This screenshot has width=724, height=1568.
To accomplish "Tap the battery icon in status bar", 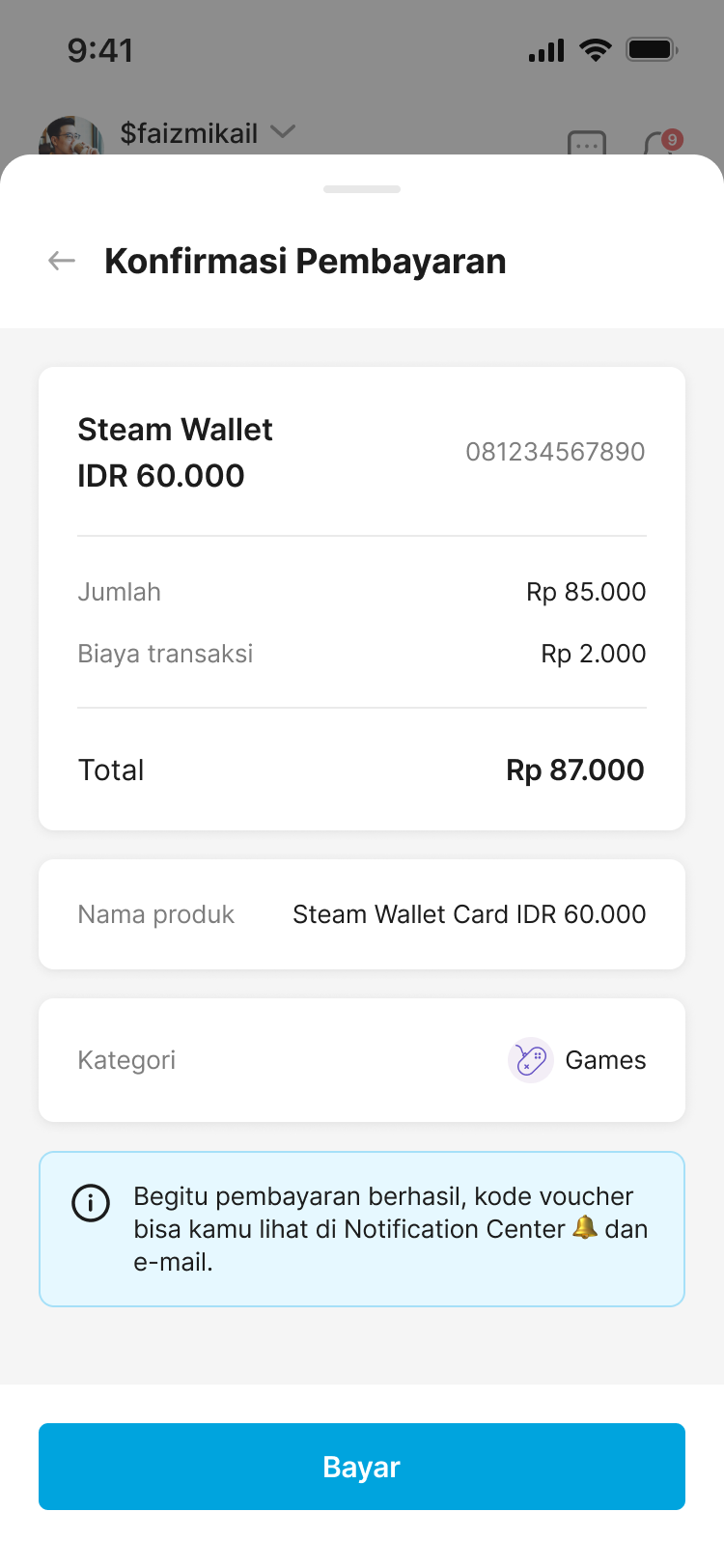I will (x=653, y=50).
